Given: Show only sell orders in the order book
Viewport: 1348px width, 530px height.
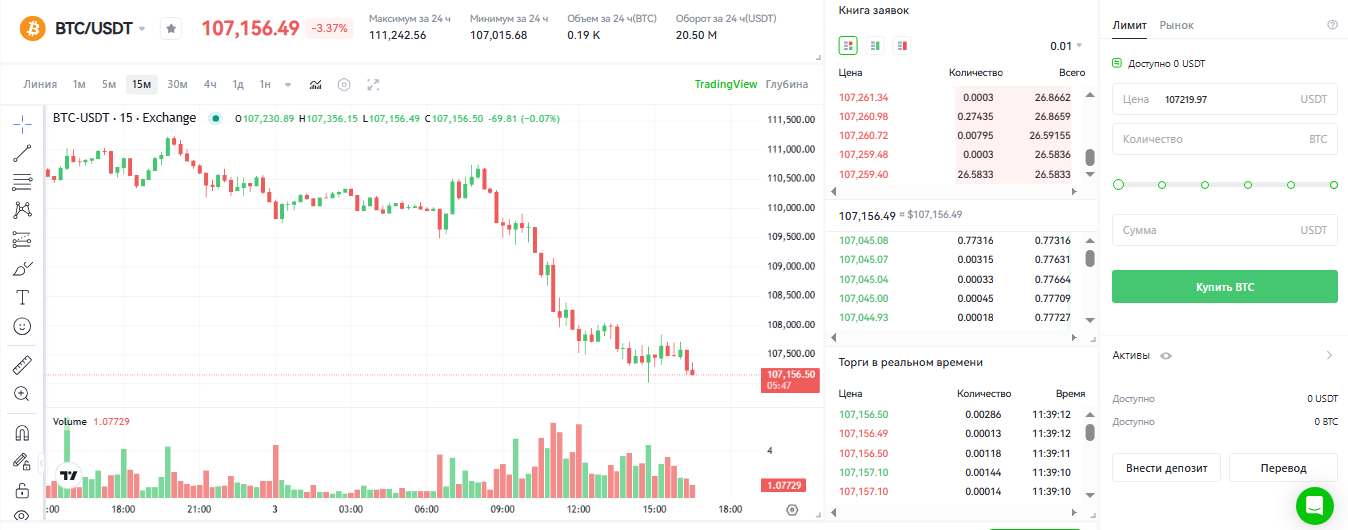Looking at the screenshot, I should coord(902,45).
